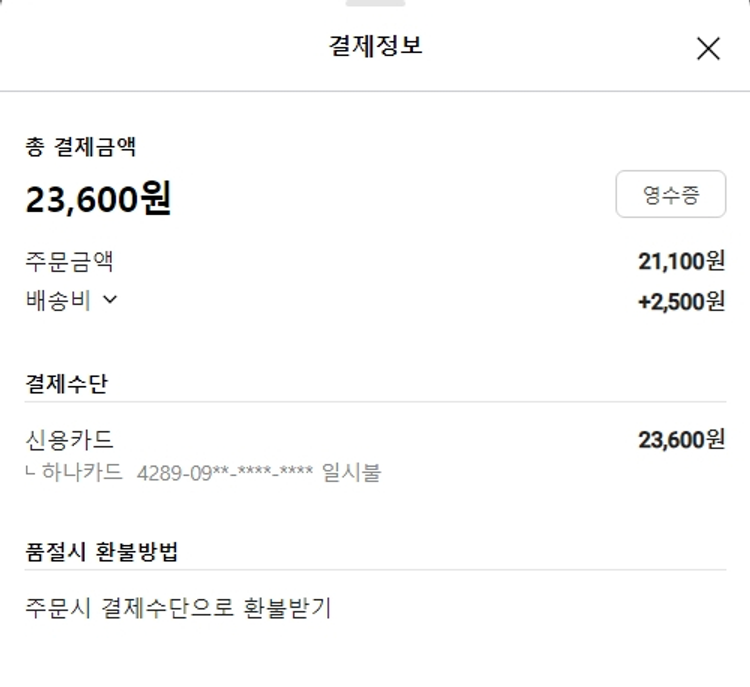
Task: Select 주문시 결제수단으로 환불받기 refund option
Action: 178,607
